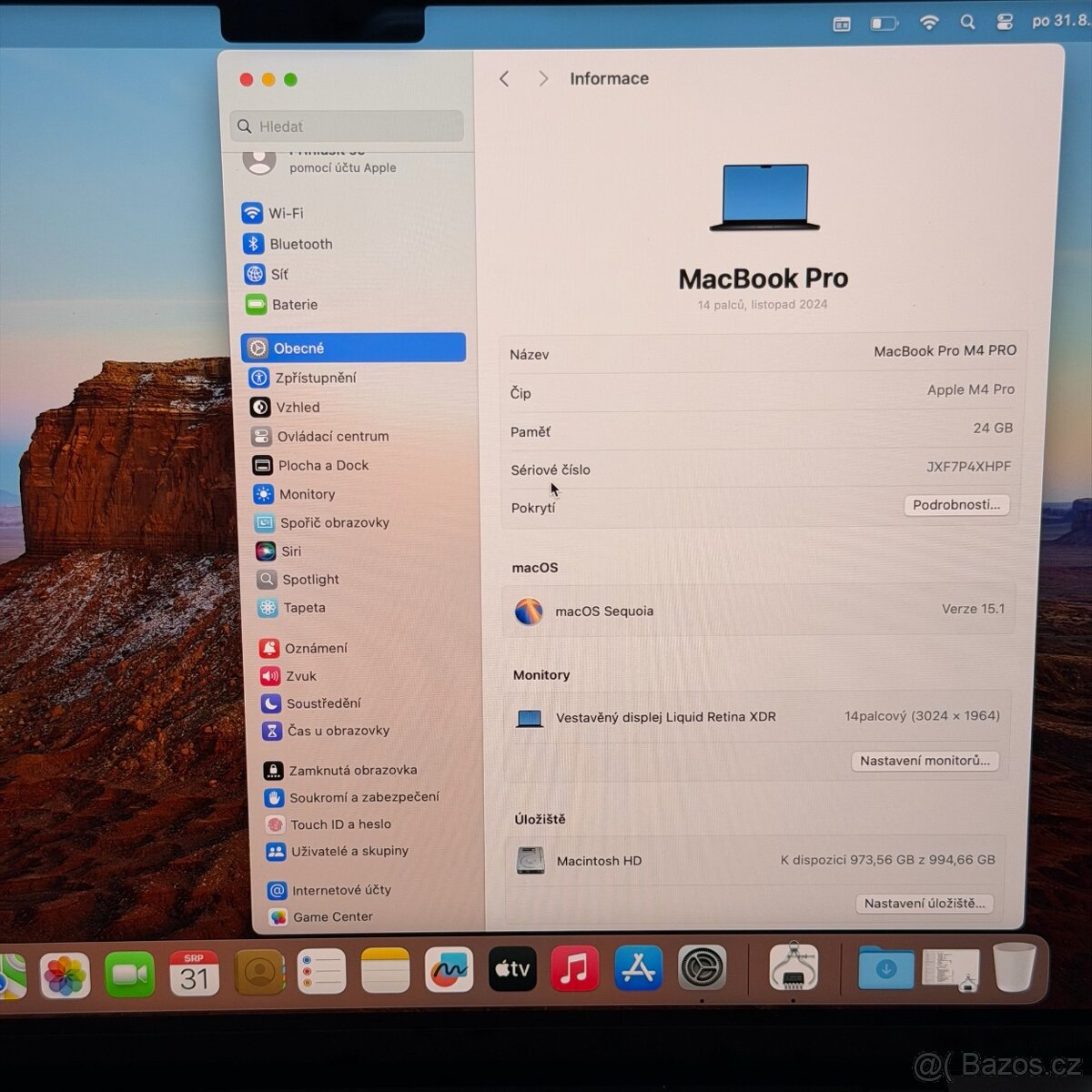Open Music from the Dock

point(575,969)
